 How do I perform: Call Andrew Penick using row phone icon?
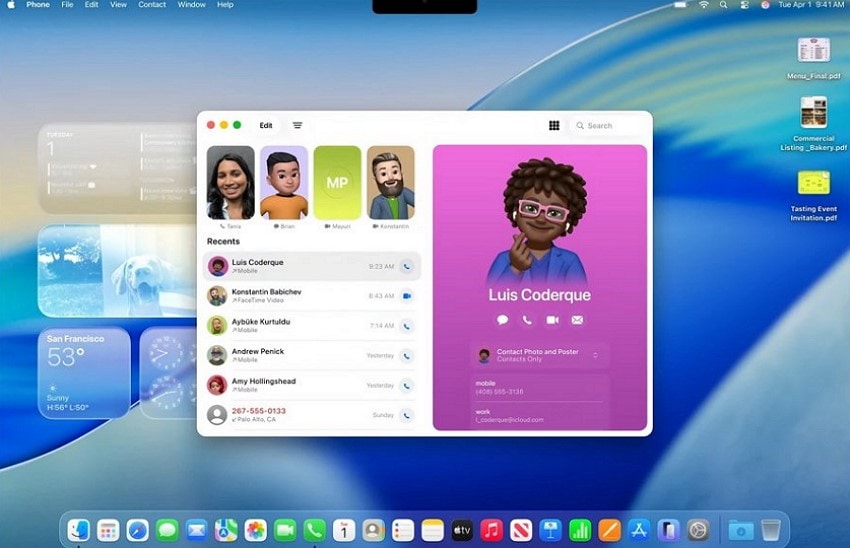pos(407,356)
